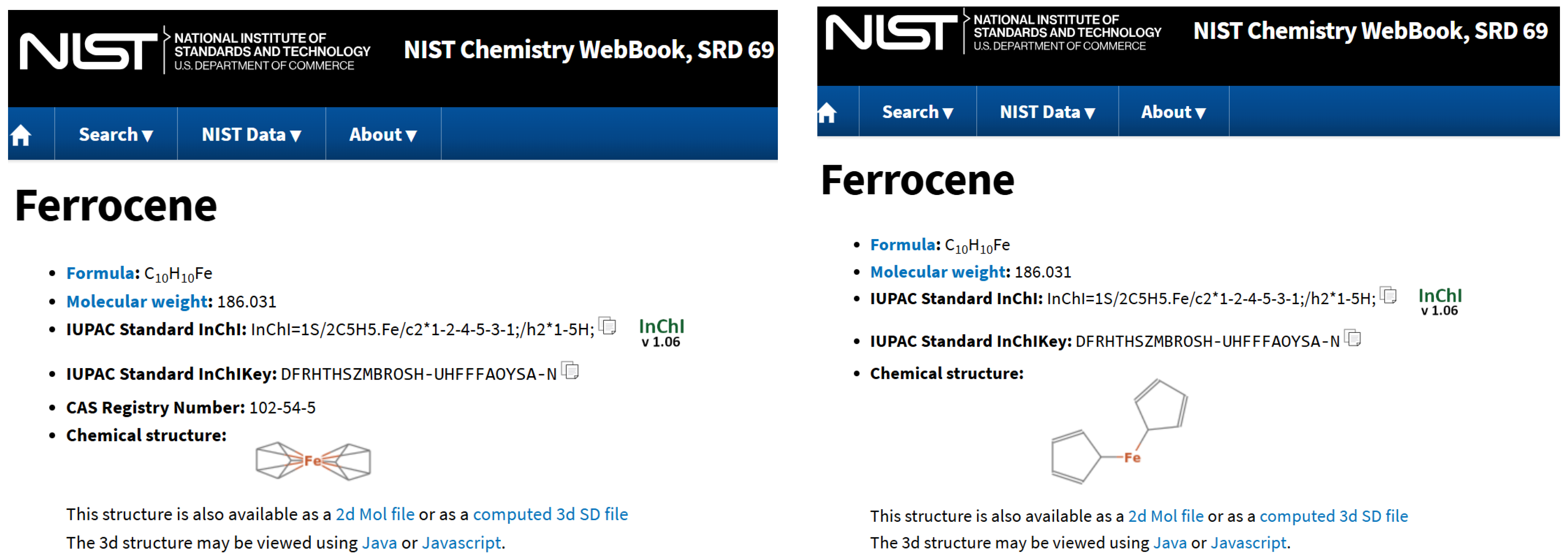Open the Search menu in right navbar
The image size is (1568, 557).
pyautogui.click(x=918, y=112)
